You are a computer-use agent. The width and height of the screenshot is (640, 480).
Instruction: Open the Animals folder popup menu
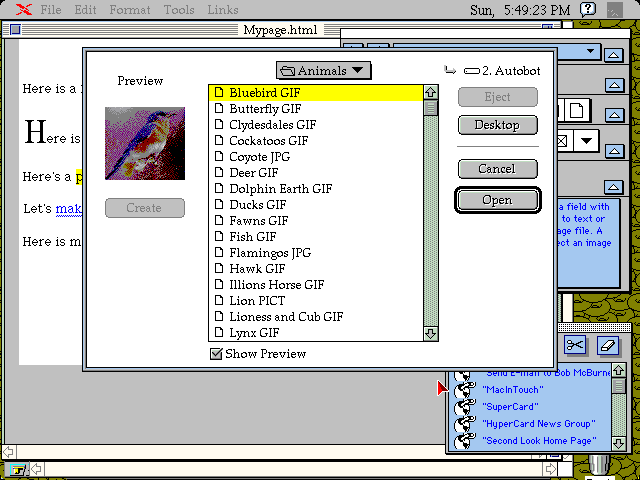(323, 70)
